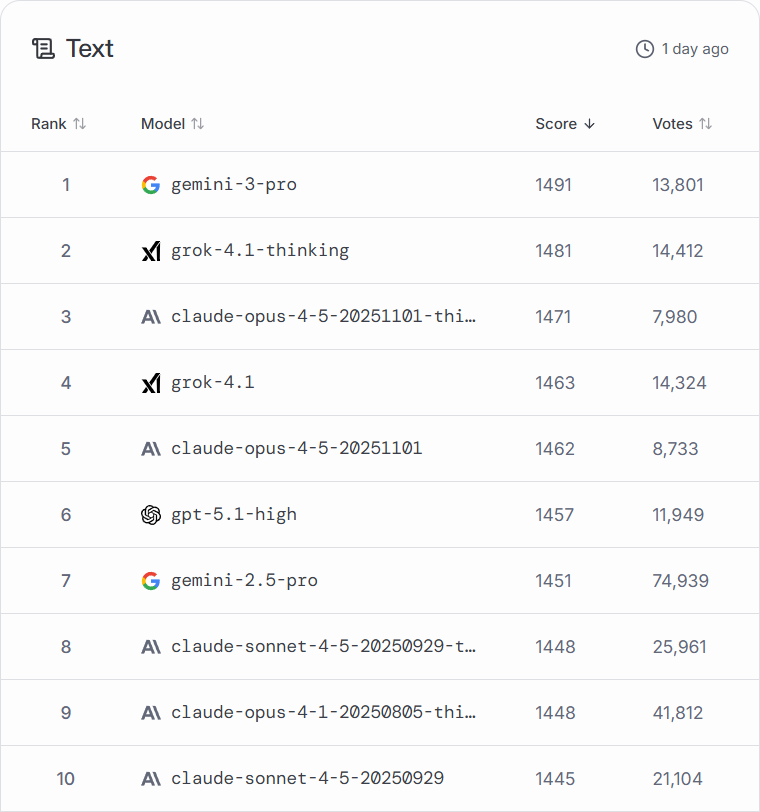Click the 1 day ago timestamp
The width and height of the screenshot is (760, 812).
tap(695, 49)
